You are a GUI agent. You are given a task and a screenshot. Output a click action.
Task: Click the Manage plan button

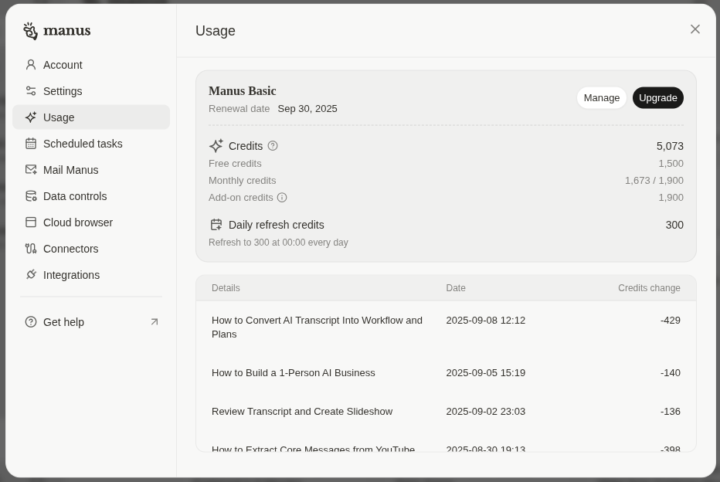[602, 98]
